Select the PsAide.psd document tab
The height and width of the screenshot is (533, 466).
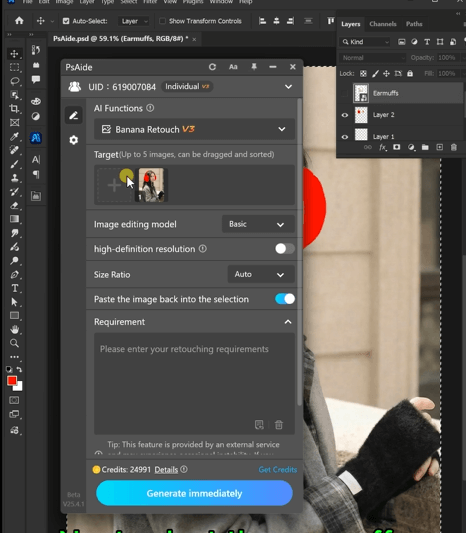click(121, 39)
